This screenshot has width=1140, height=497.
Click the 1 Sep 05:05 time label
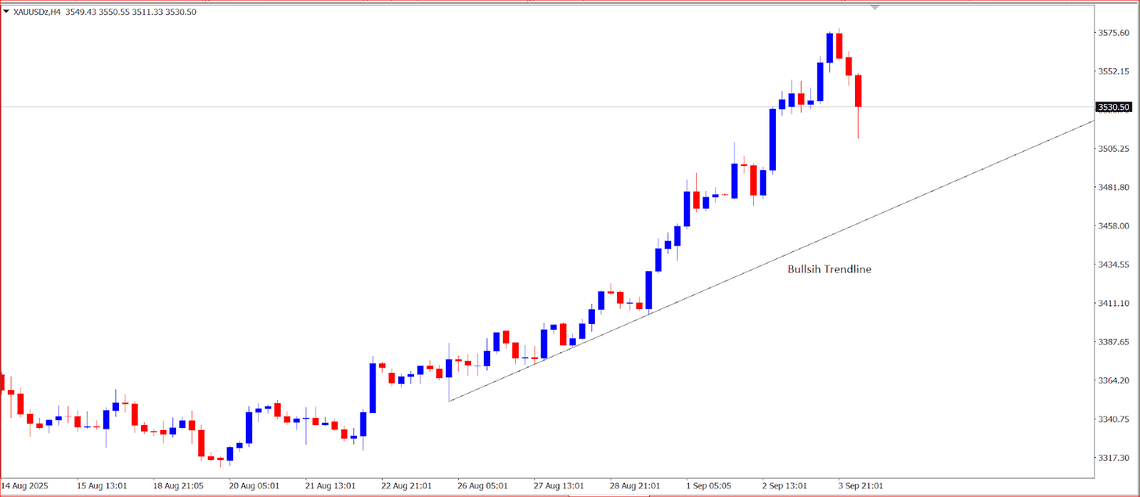pos(708,486)
